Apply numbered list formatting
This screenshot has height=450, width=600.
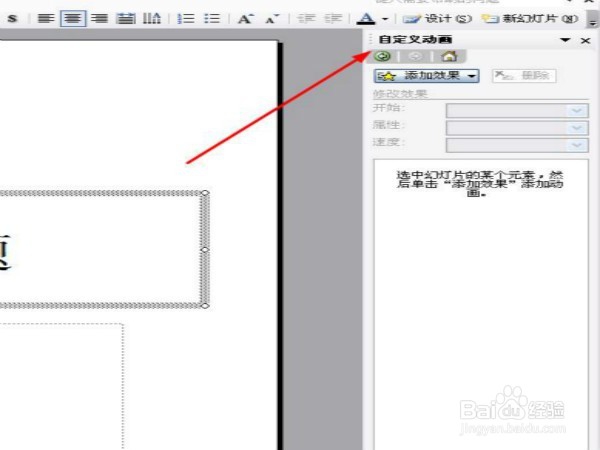[186, 18]
